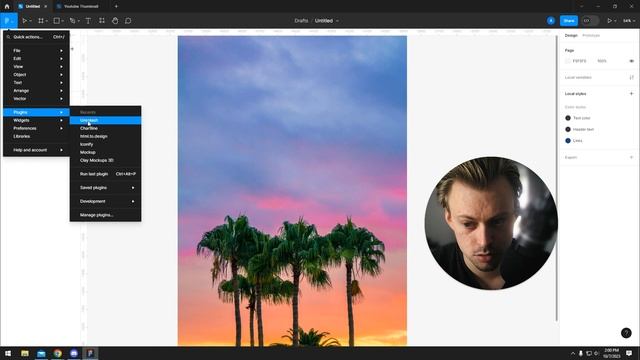Viewport: 640px width, 360px height.
Task: Open the zoom level dropdown
Action: 629,20
